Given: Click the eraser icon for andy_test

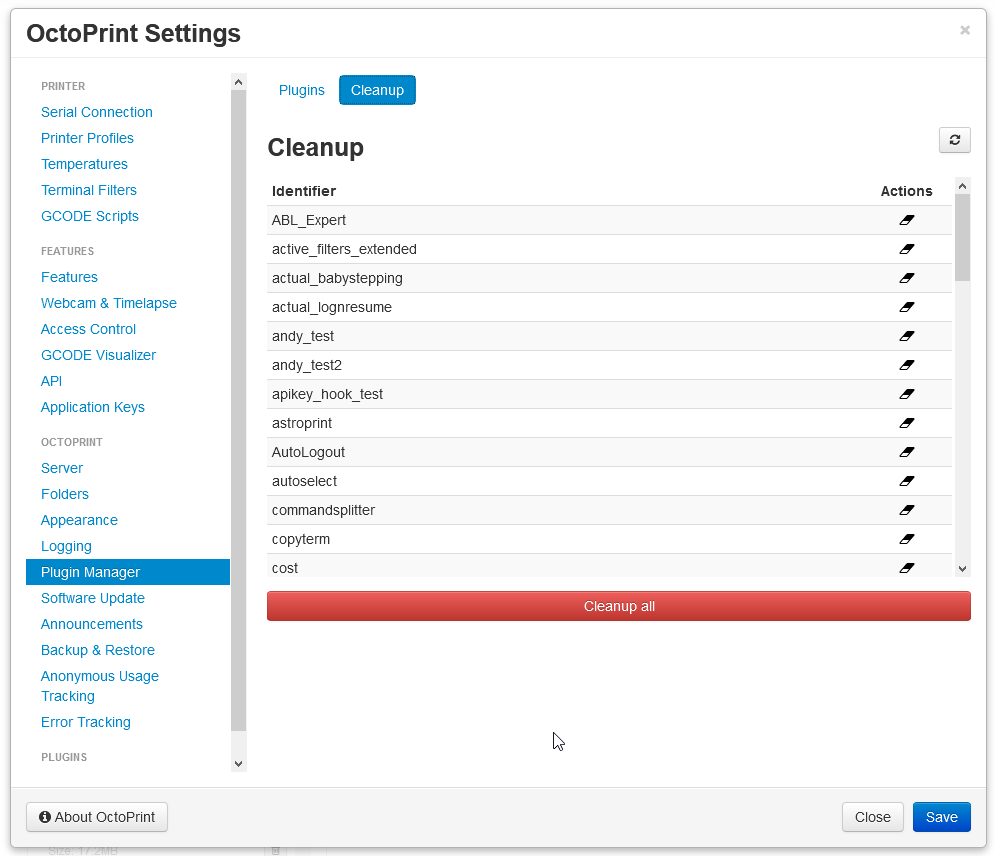Looking at the screenshot, I should 906,336.
